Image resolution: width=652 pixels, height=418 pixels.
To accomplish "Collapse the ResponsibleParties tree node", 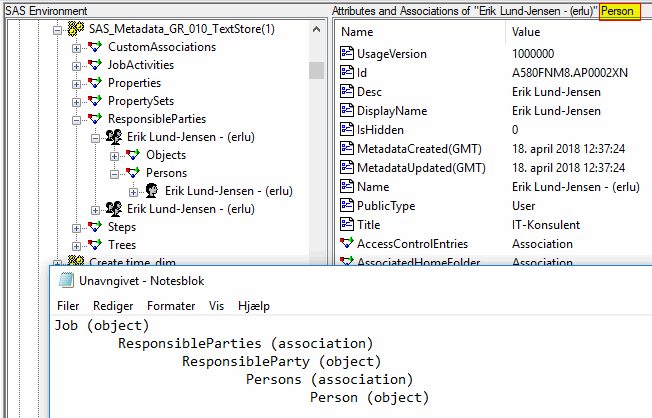I will tap(77, 119).
